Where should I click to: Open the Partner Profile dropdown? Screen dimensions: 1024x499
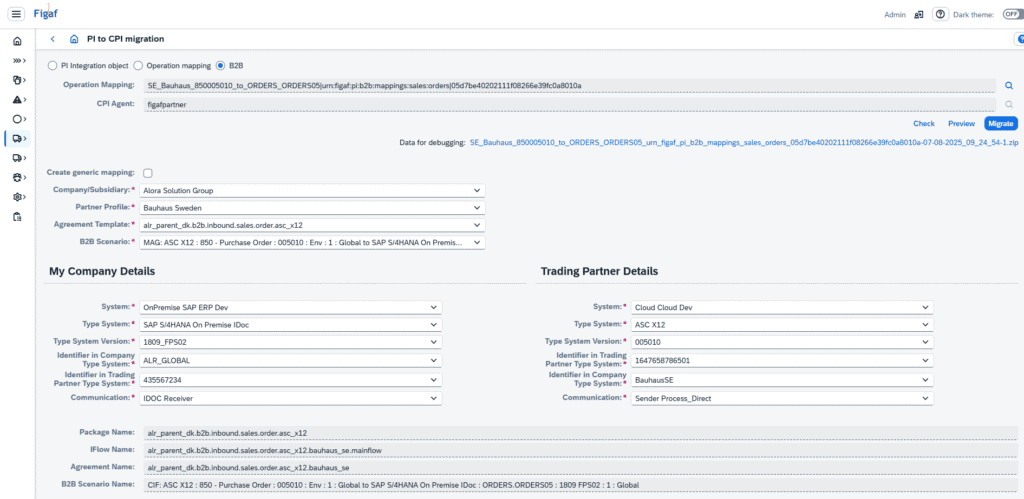point(313,208)
